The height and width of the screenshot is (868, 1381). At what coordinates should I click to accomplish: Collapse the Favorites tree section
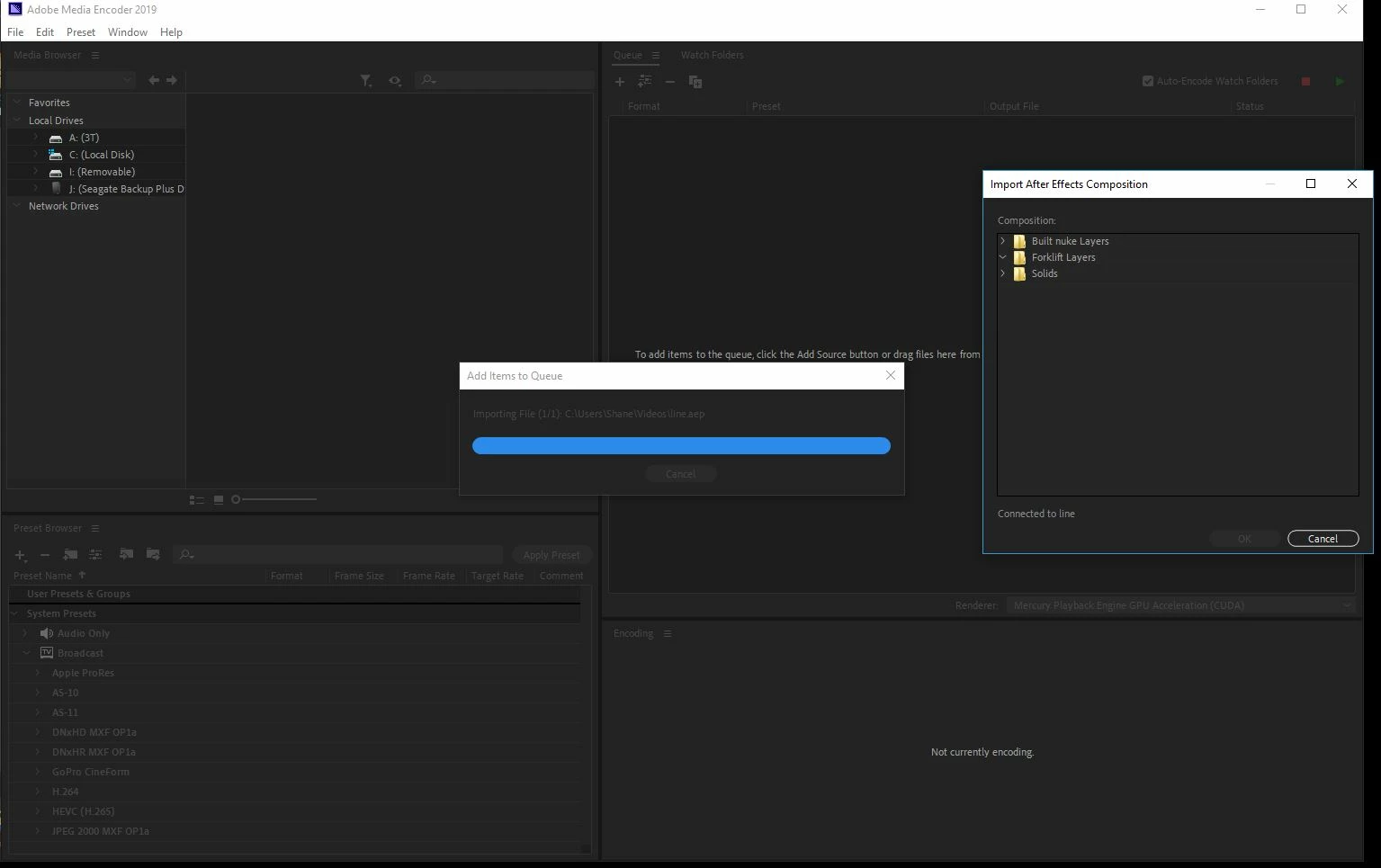tap(16, 103)
